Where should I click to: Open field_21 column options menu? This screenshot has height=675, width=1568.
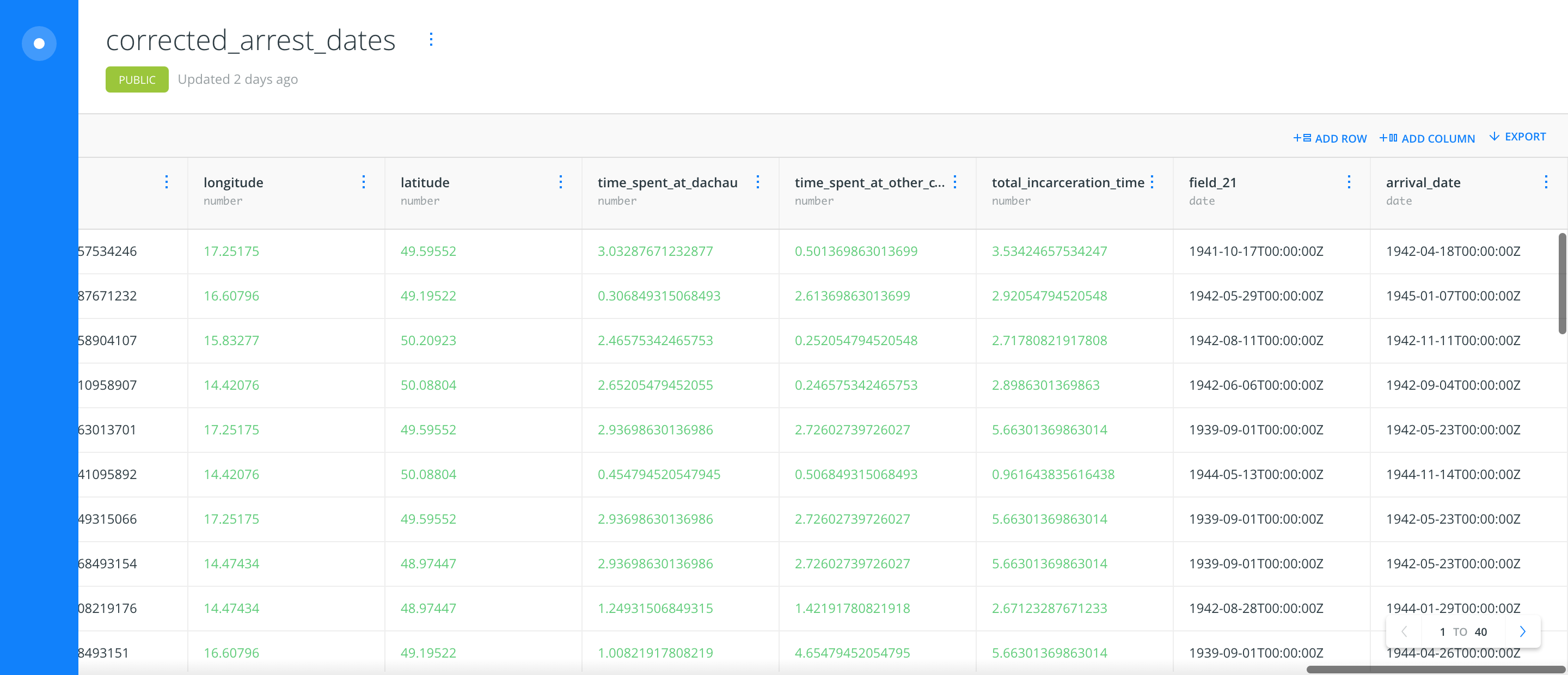[1349, 182]
